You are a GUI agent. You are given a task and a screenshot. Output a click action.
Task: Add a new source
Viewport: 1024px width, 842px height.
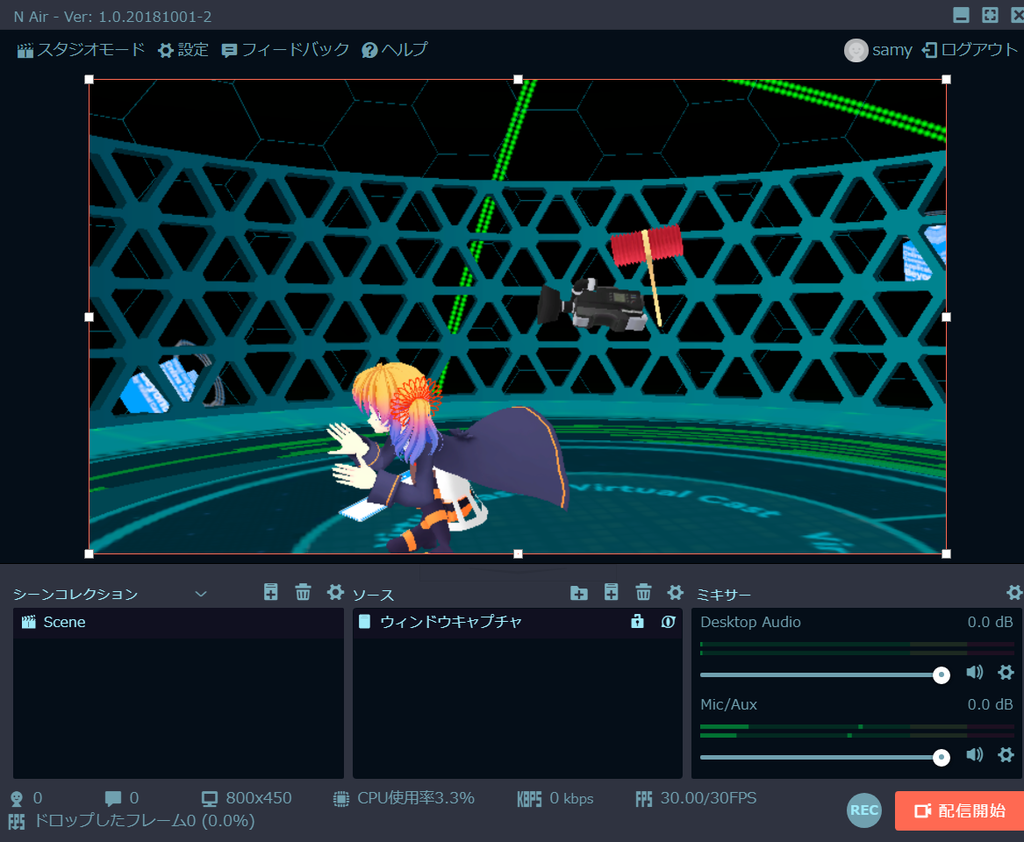click(611, 592)
